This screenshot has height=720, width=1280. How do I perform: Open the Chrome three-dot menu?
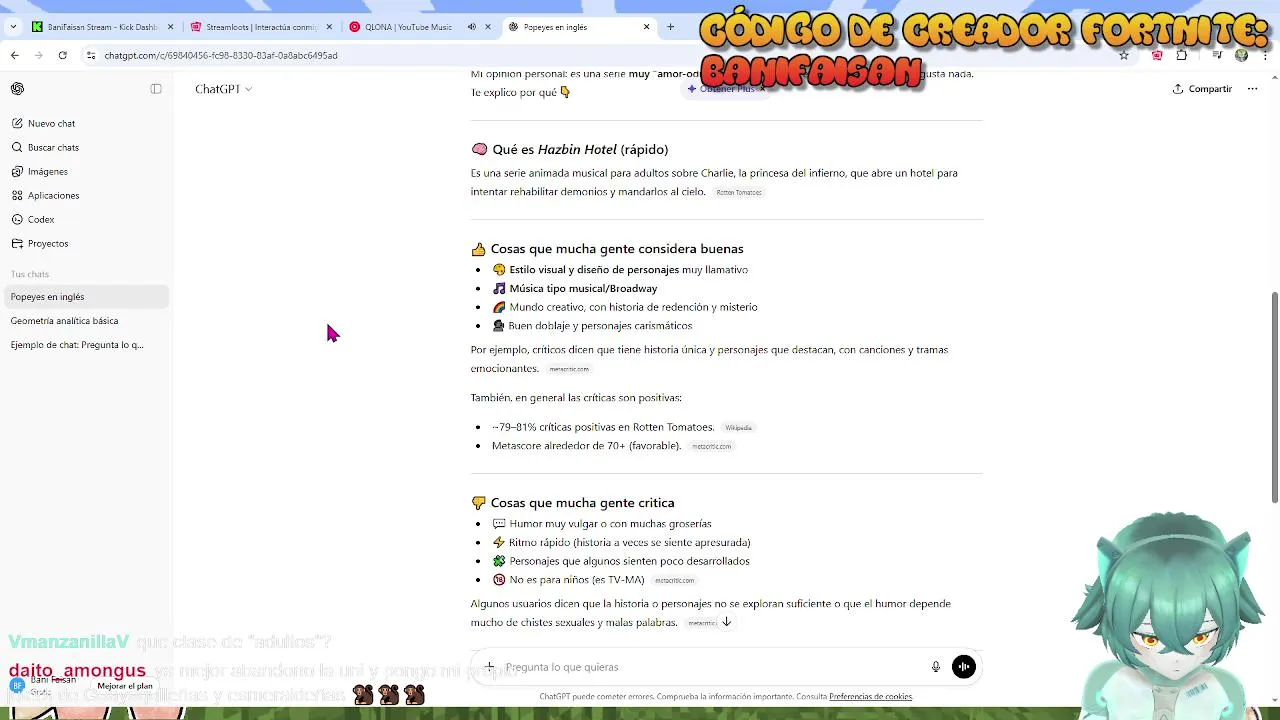1266,55
